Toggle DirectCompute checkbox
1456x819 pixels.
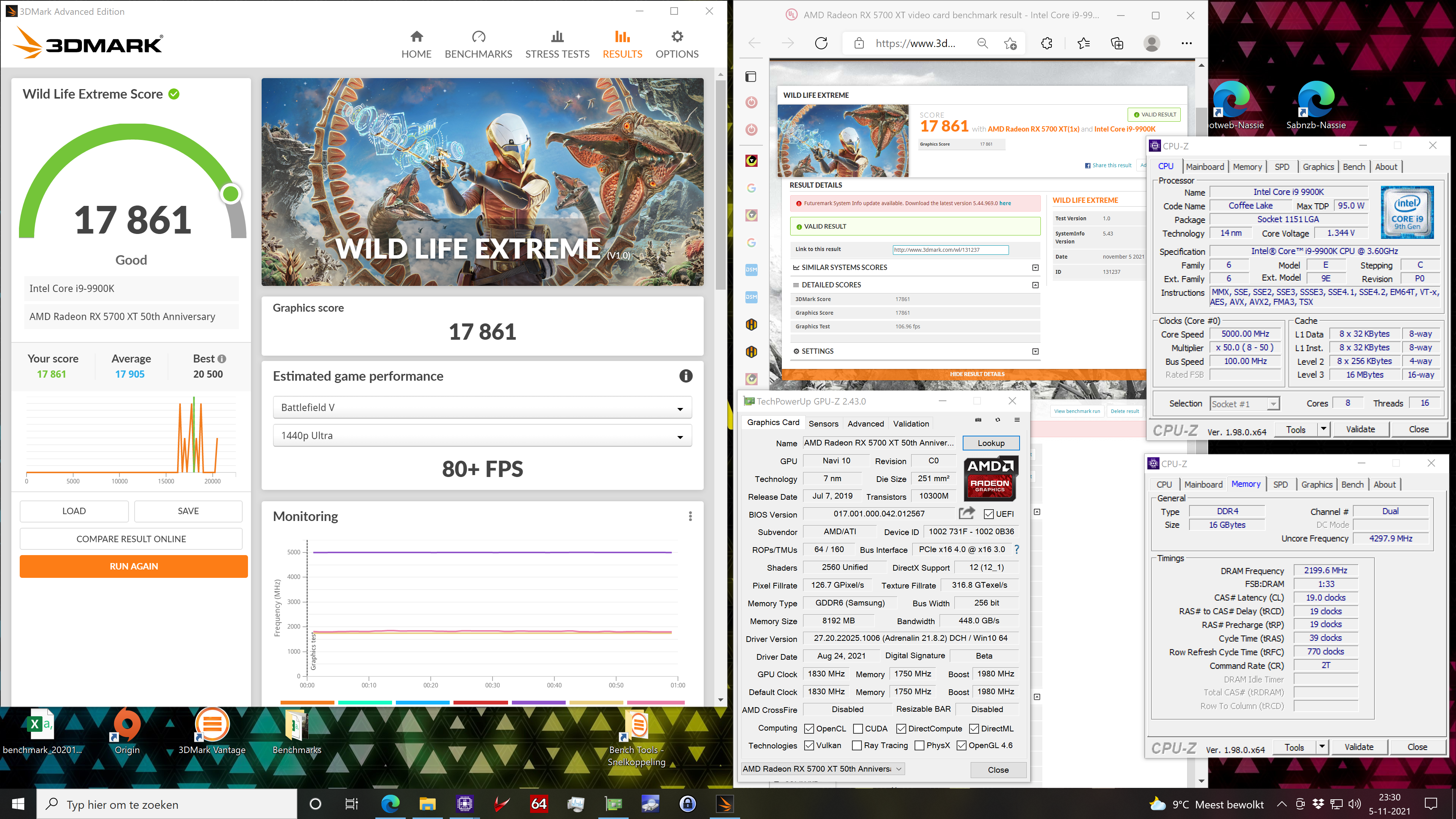tap(902, 728)
